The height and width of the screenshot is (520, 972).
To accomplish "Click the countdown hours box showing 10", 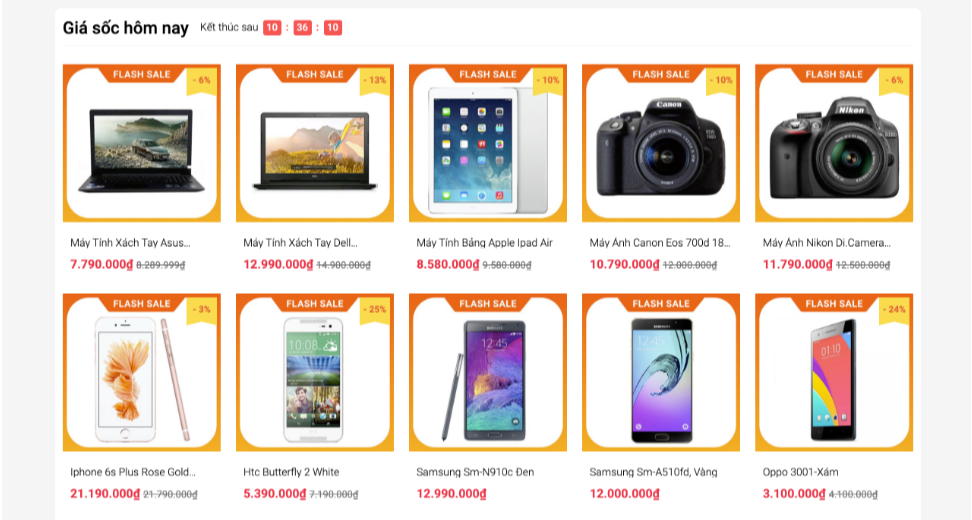I will [272, 27].
